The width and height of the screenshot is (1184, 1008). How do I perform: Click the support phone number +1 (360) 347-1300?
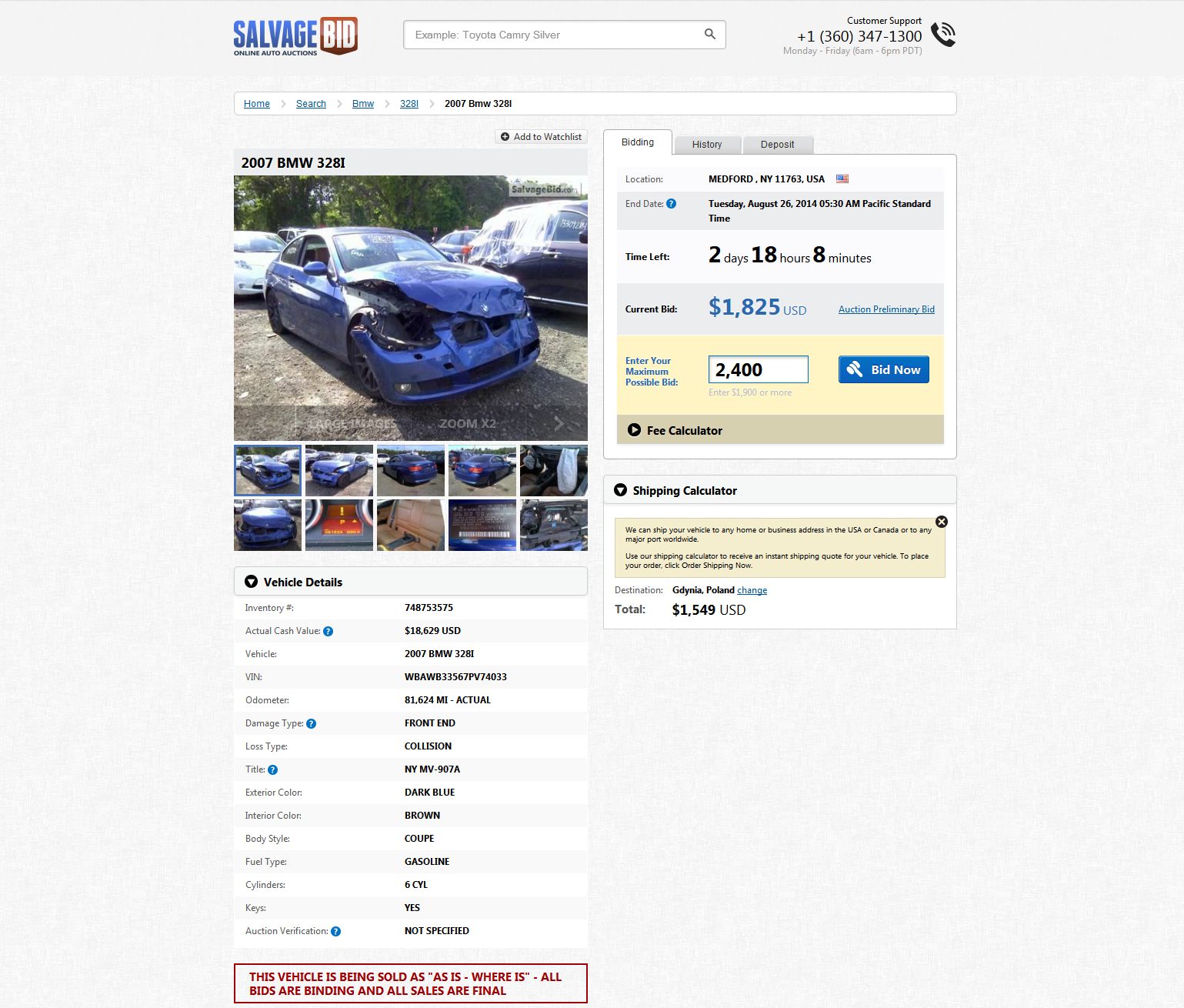859,36
